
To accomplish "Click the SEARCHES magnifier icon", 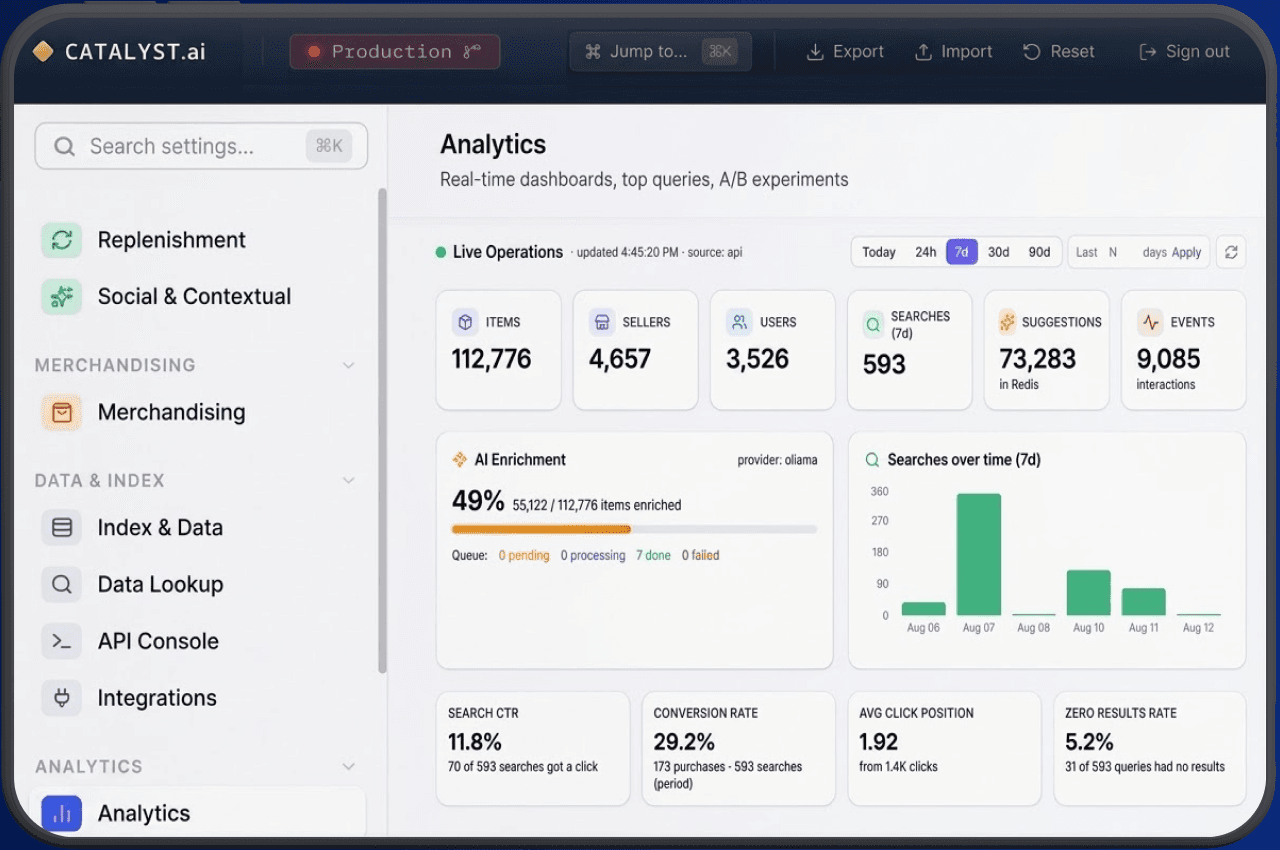I will 873,324.
